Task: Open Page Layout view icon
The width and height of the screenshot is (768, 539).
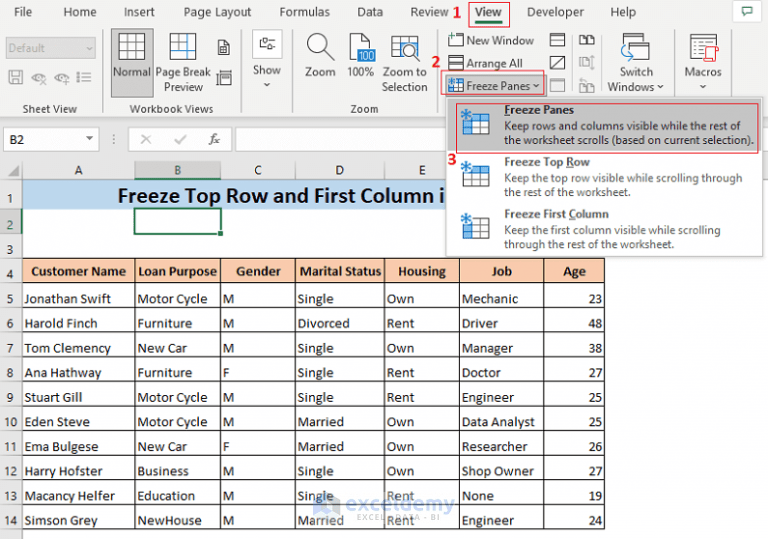Action: click(224, 48)
